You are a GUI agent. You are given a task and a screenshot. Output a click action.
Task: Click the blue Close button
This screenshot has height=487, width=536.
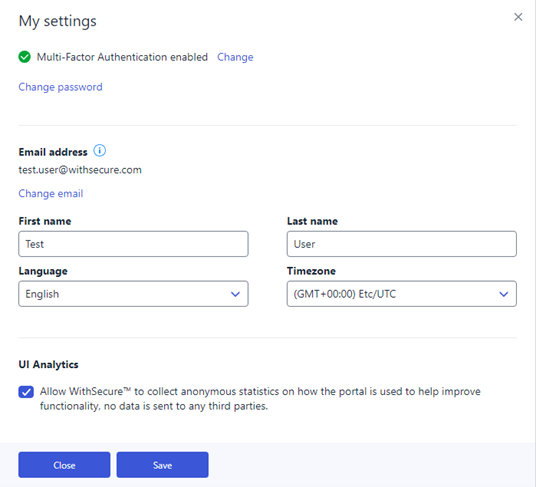click(64, 465)
